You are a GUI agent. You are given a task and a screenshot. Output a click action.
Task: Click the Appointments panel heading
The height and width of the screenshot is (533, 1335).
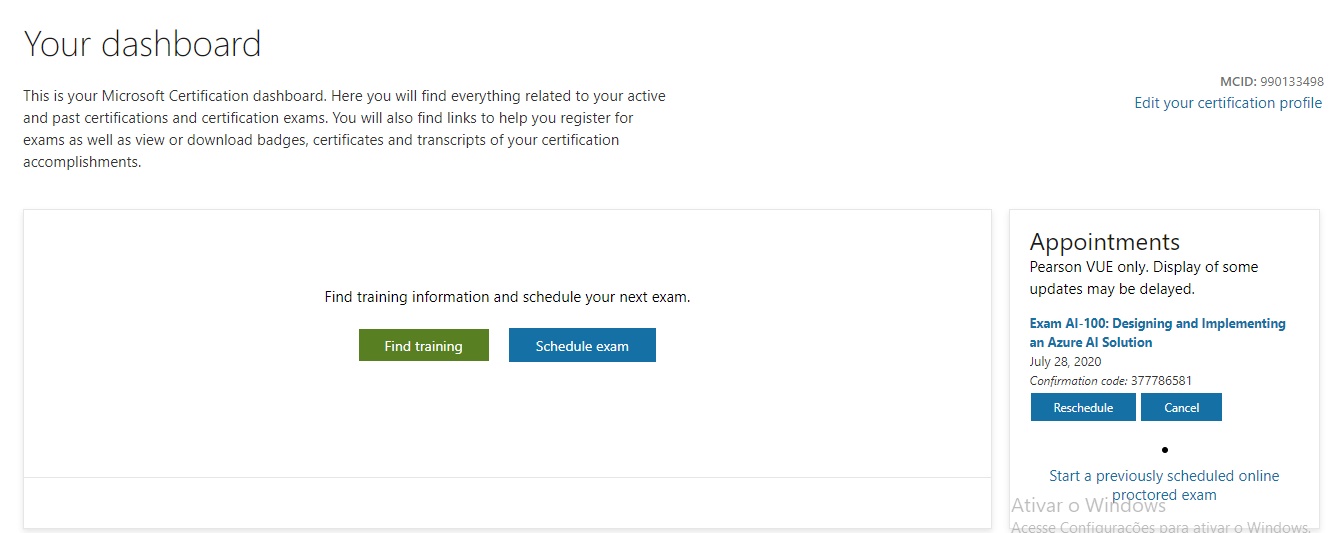1104,242
